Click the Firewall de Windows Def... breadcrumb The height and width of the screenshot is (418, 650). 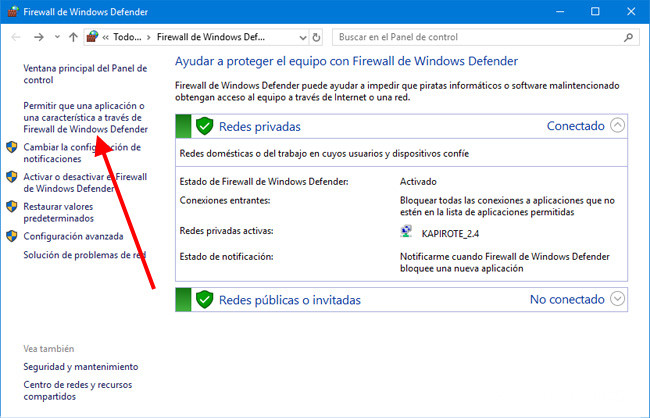210,37
